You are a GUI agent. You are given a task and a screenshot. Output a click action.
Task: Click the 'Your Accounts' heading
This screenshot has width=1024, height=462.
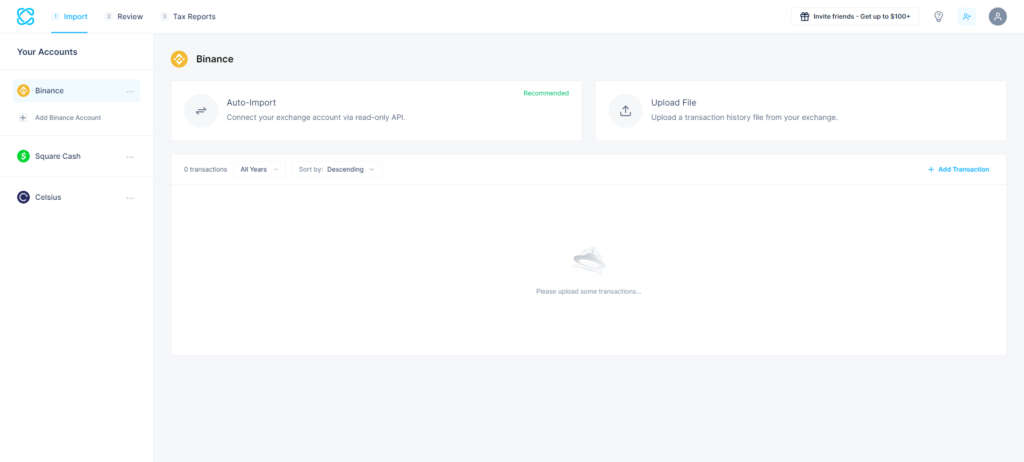[x=47, y=52]
